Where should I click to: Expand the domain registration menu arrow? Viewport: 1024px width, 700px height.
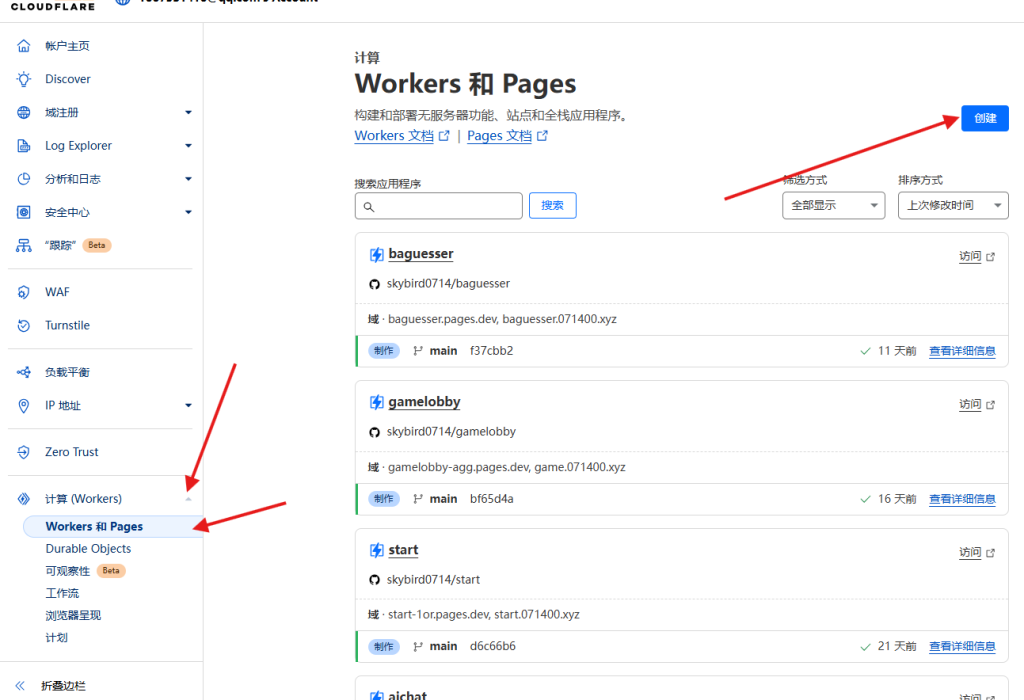tap(188, 112)
